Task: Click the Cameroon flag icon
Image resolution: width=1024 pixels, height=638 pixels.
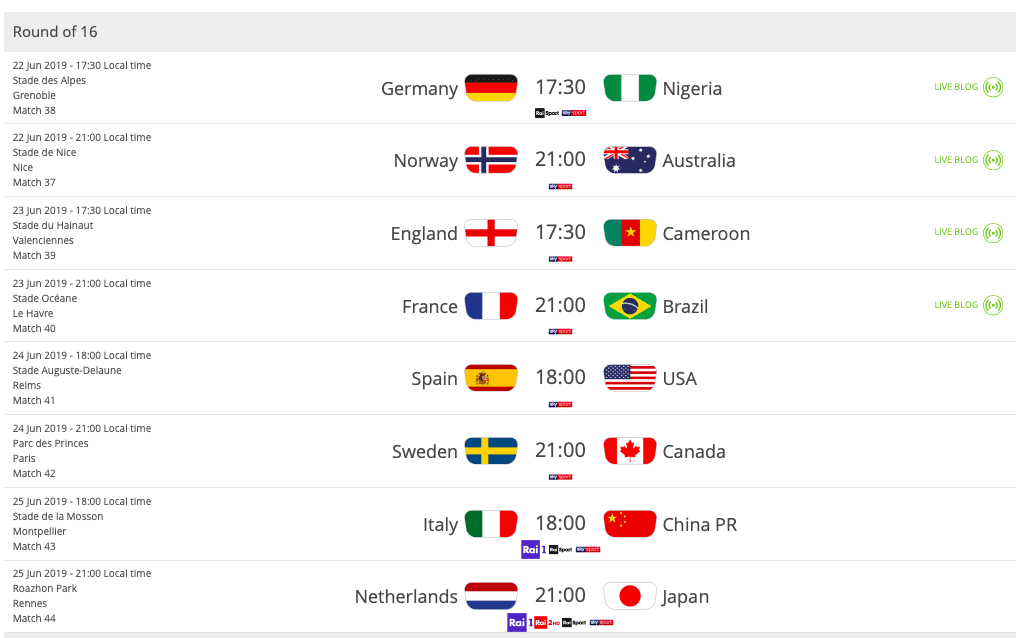Action: [x=630, y=233]
